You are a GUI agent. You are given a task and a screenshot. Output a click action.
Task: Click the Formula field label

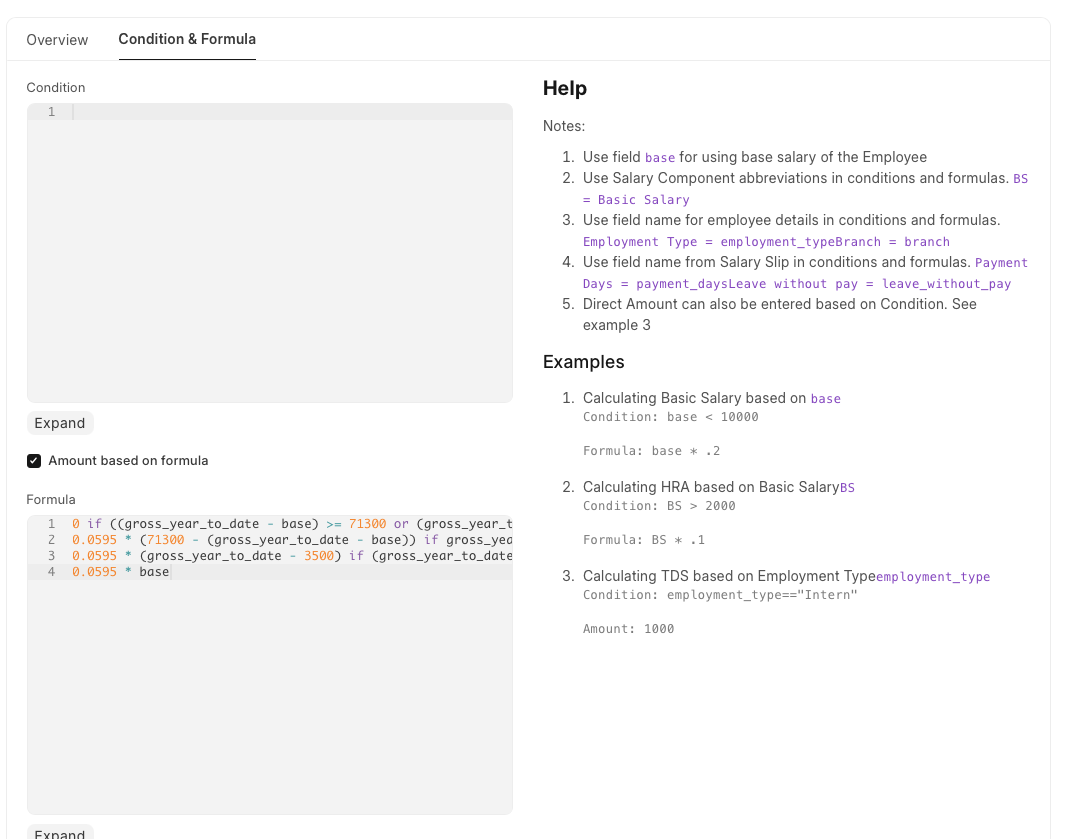51,500
